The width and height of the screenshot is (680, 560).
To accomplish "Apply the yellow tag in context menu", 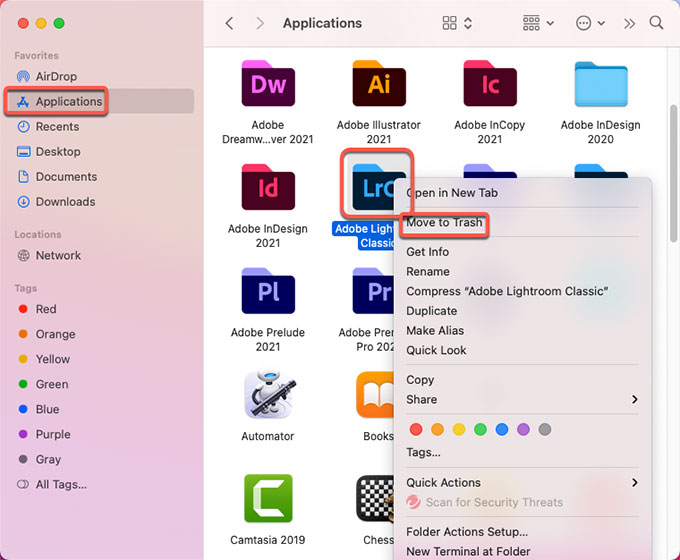I will click(459, 429).
